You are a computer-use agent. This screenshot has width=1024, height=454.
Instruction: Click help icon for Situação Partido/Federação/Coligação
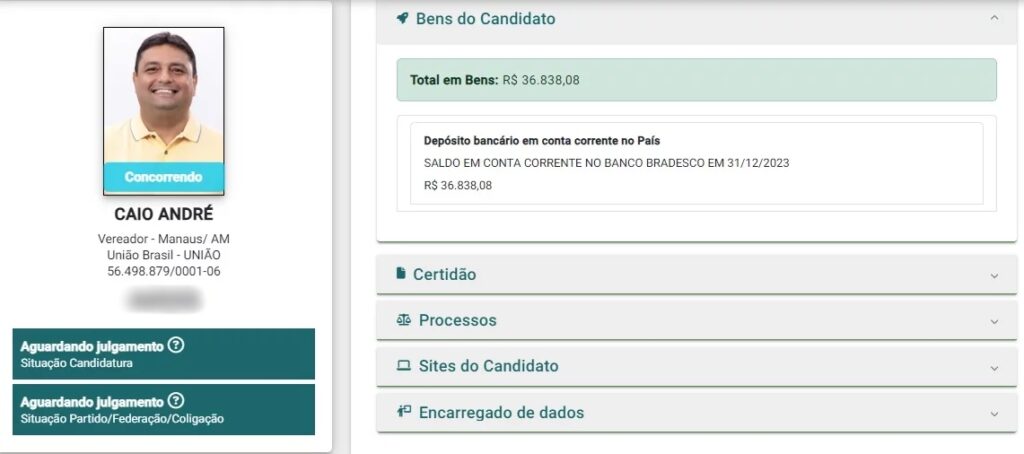click(x=176, y=401)
